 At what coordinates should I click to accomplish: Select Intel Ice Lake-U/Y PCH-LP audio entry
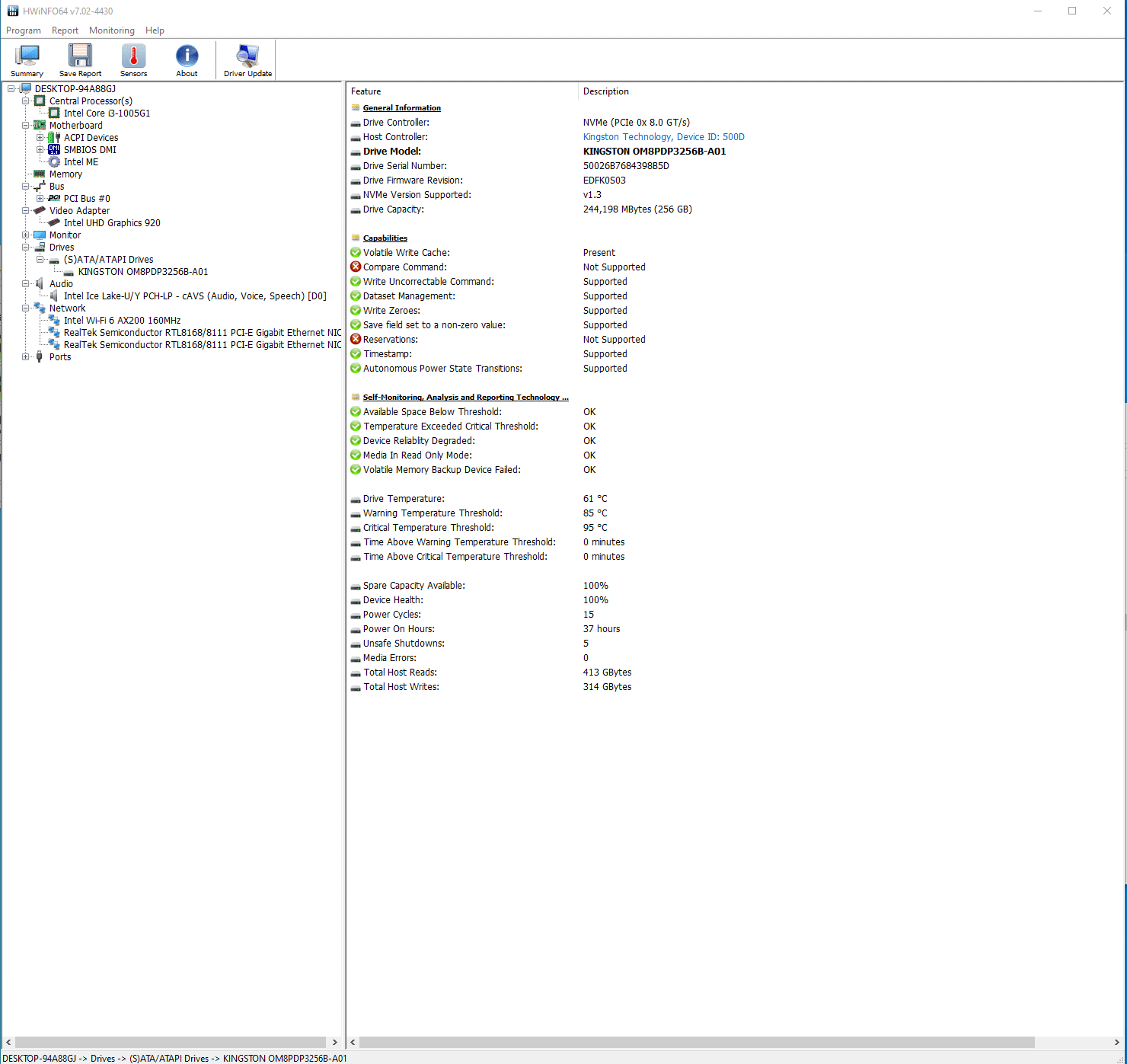coord(195,296)
